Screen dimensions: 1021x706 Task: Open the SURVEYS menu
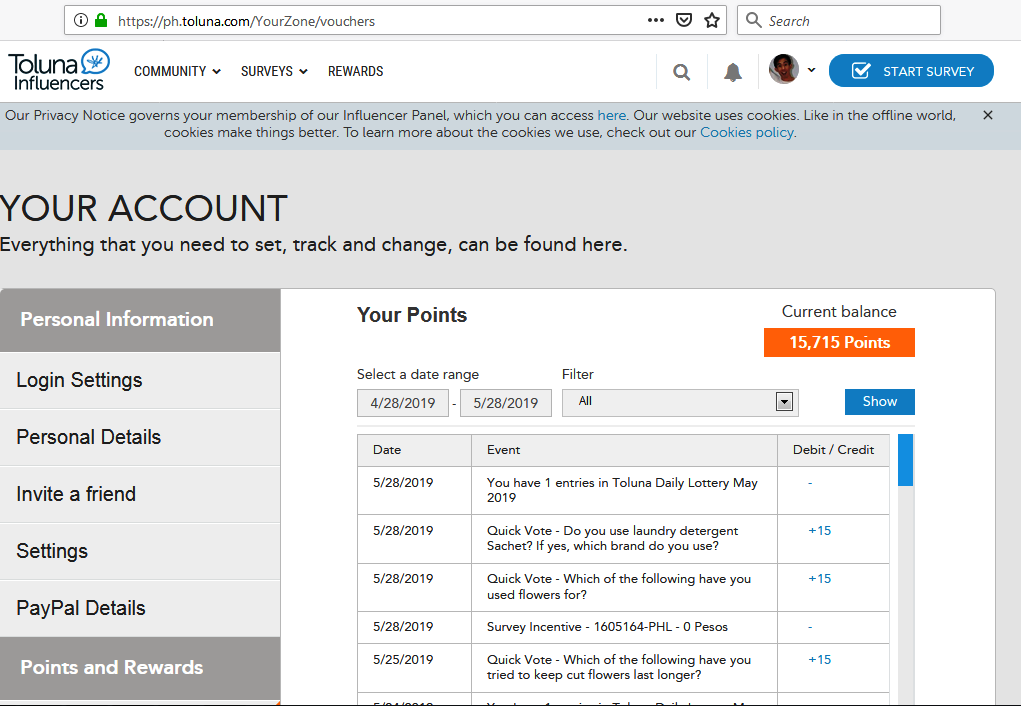coord(273,71)
